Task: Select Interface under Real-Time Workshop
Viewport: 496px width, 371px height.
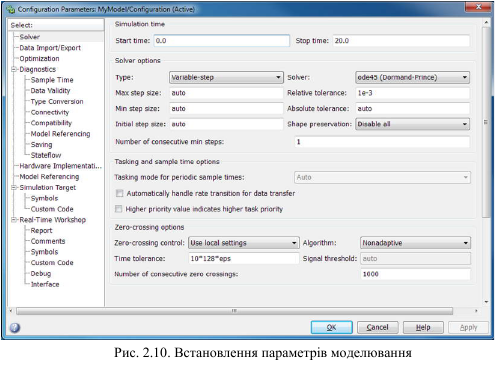Action: 45,284
